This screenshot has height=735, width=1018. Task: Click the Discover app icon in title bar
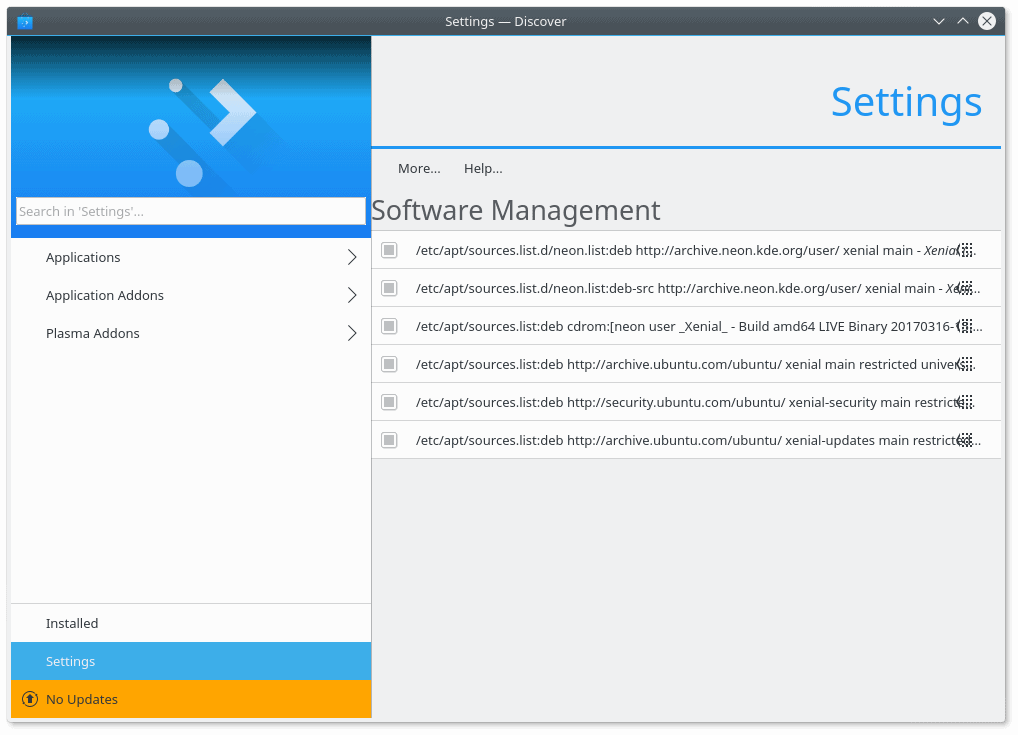25,21
